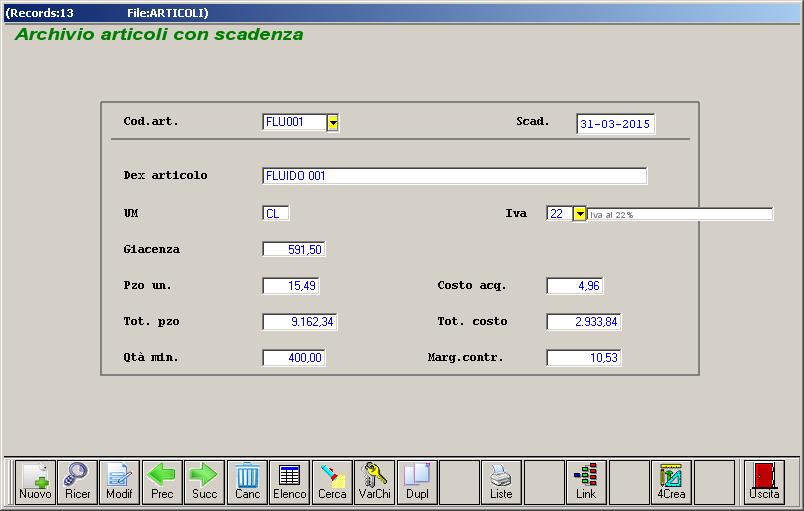Print lists using Liste
The image size is (804, 511).
[x=501, y=482]
